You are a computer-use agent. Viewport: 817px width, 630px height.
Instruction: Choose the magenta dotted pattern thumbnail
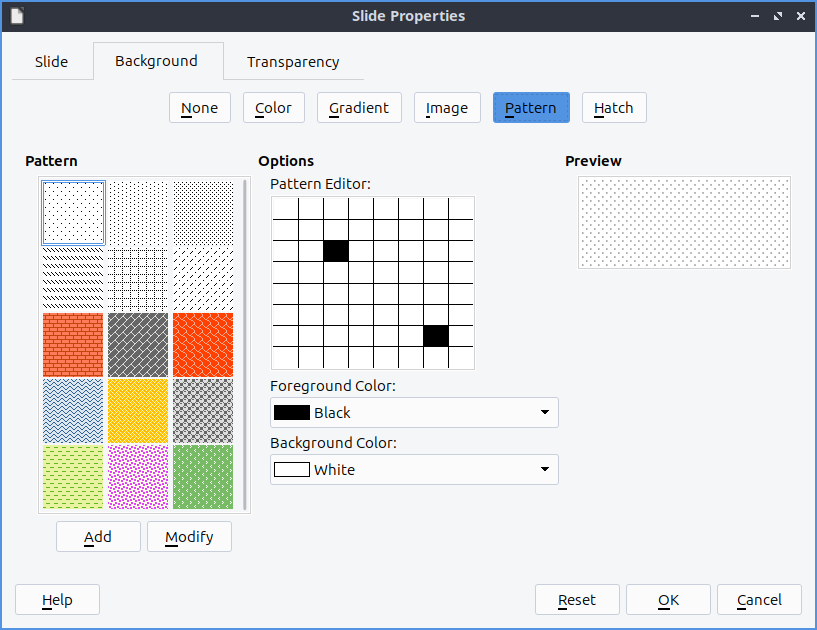137,476
